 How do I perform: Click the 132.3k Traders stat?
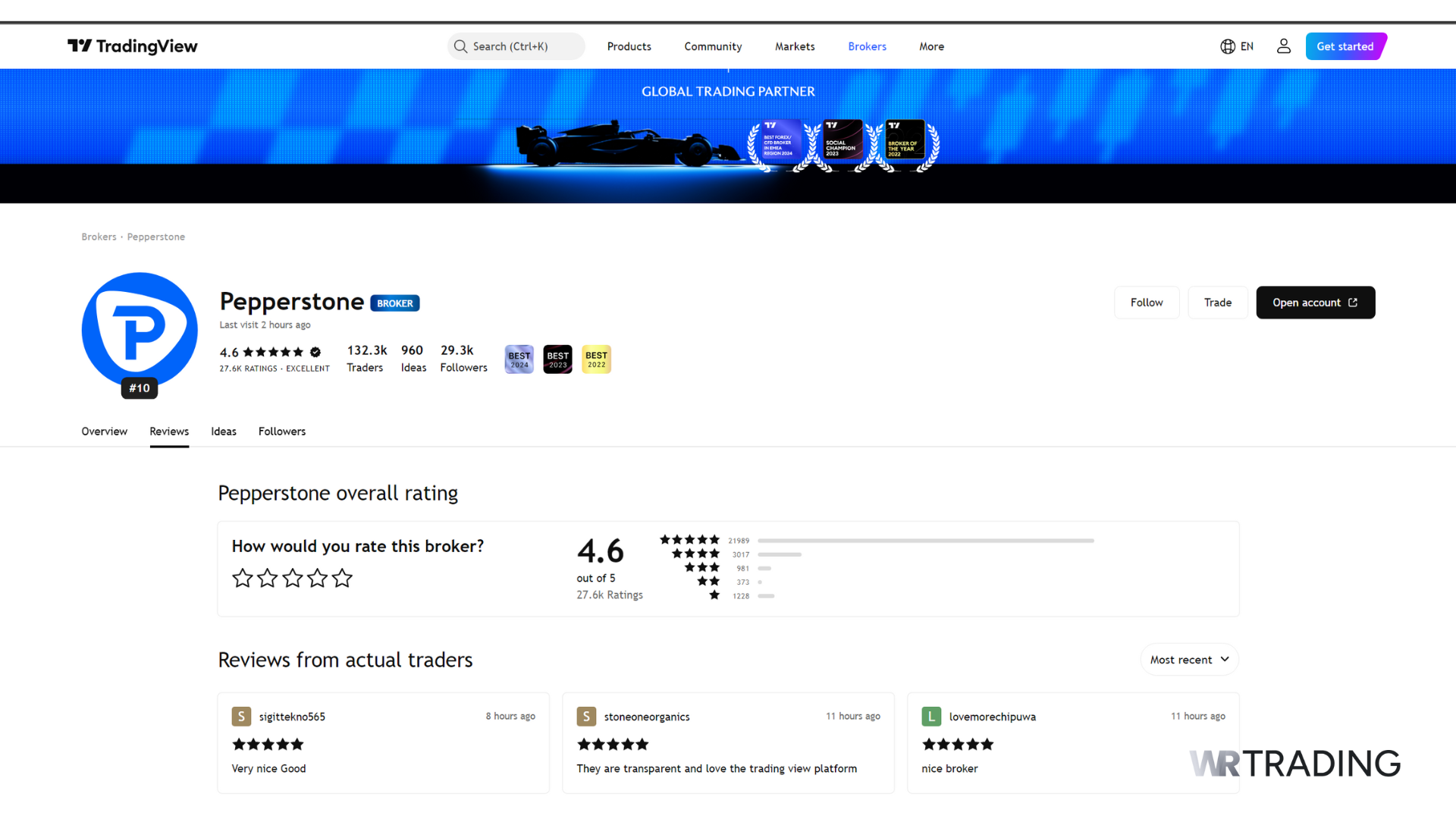366,359
